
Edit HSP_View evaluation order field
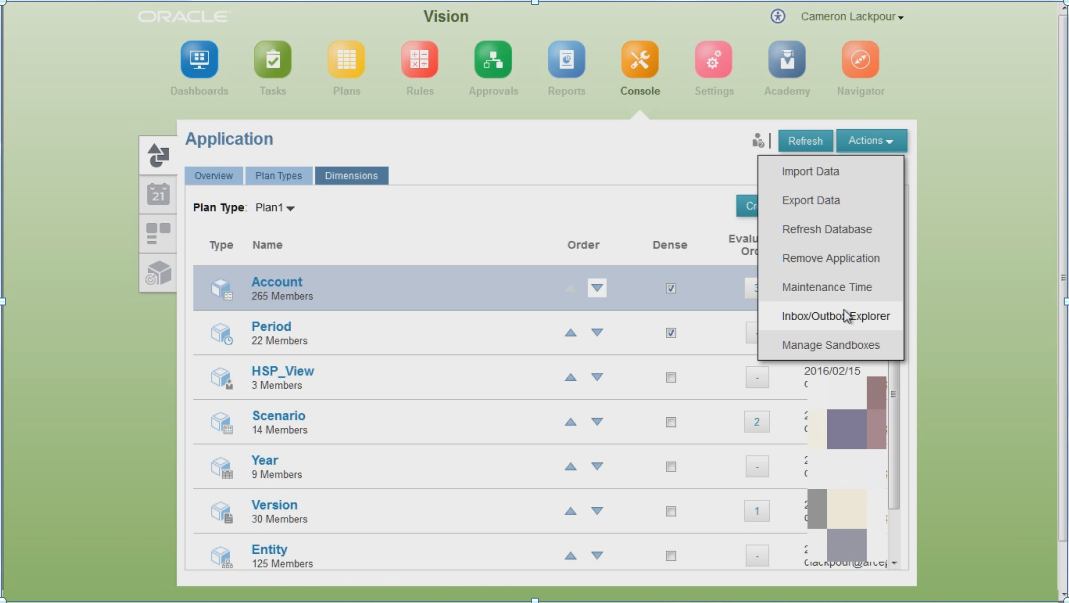[757, 377]
